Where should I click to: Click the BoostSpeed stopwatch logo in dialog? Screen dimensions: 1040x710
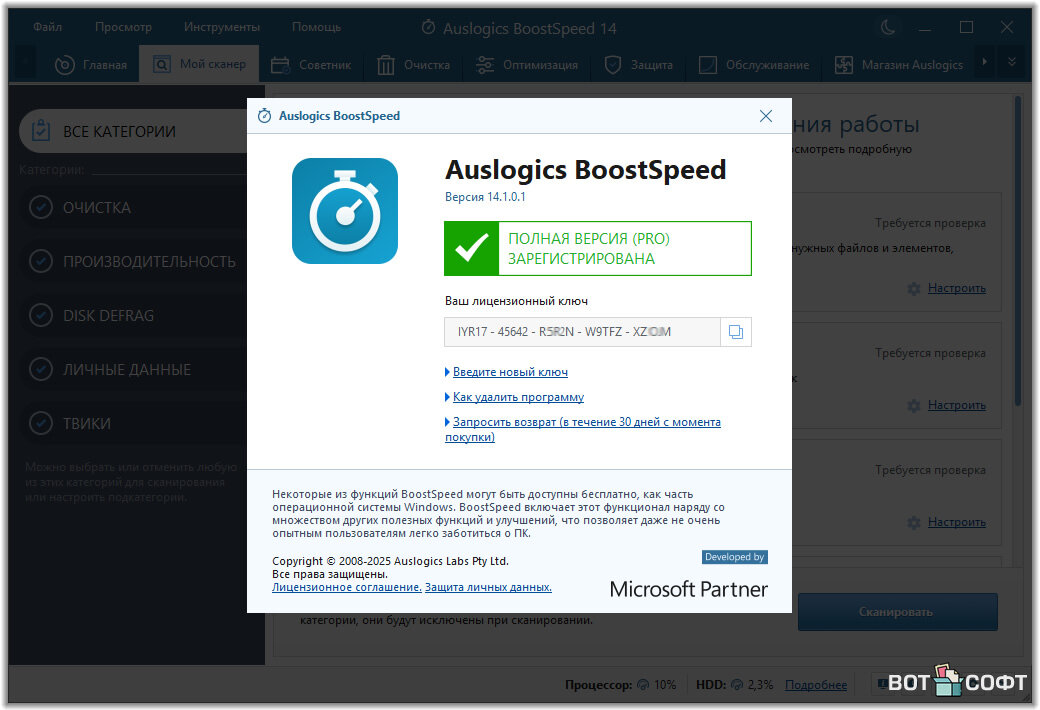[344, 211]
